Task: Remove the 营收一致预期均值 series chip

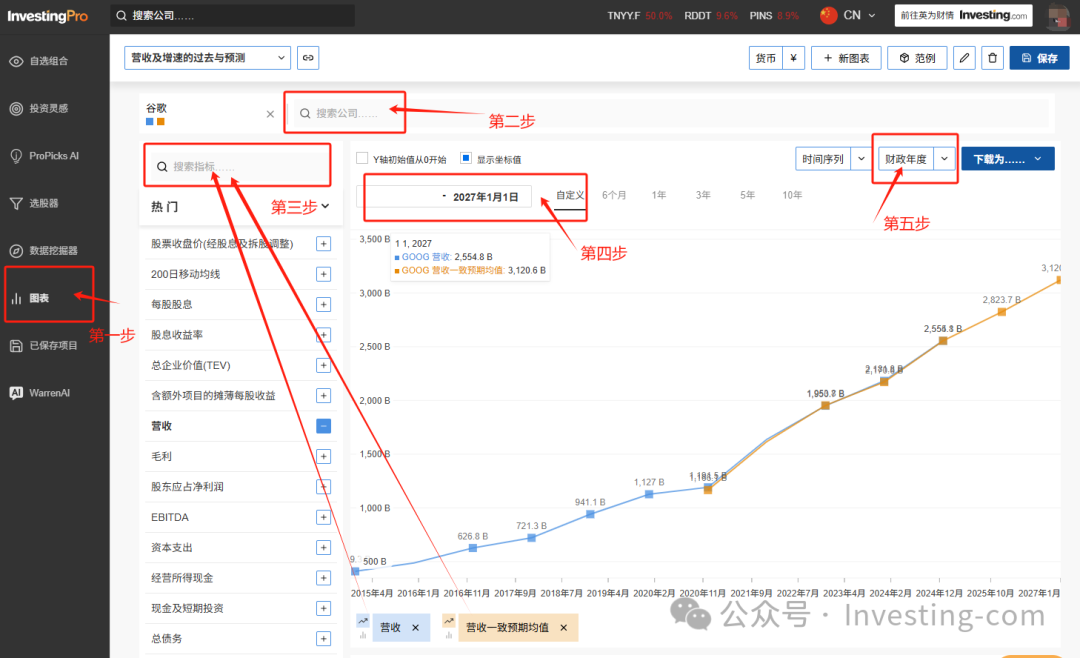Action: (563, 628)
